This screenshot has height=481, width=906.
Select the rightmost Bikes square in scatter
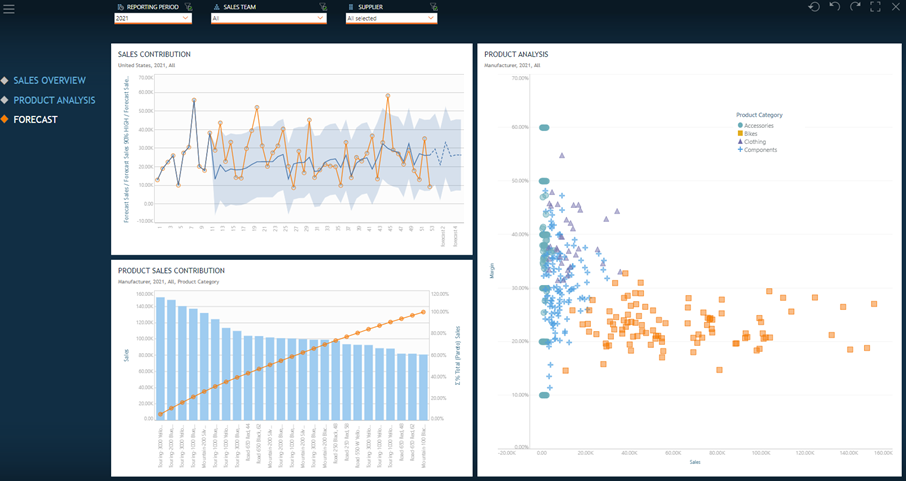(x=874, y=304)
